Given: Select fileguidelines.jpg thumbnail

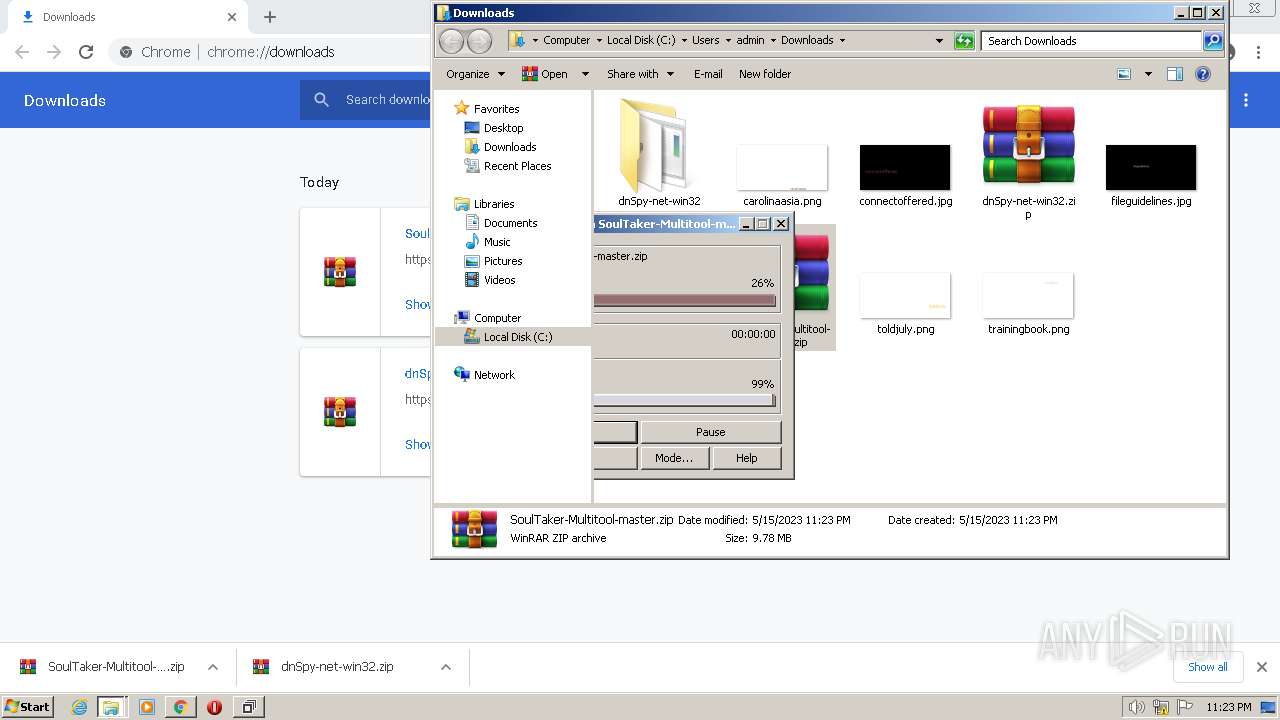Looking at the screenshot, I should coord(1151,167).
